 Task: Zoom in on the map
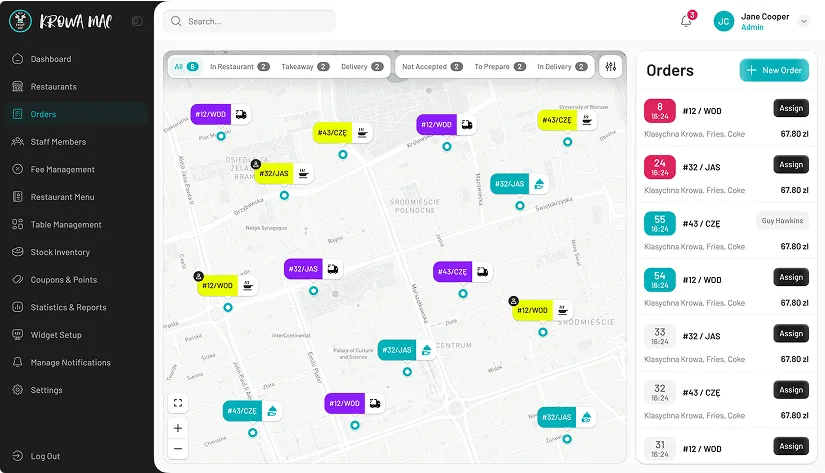pos(178,428)
